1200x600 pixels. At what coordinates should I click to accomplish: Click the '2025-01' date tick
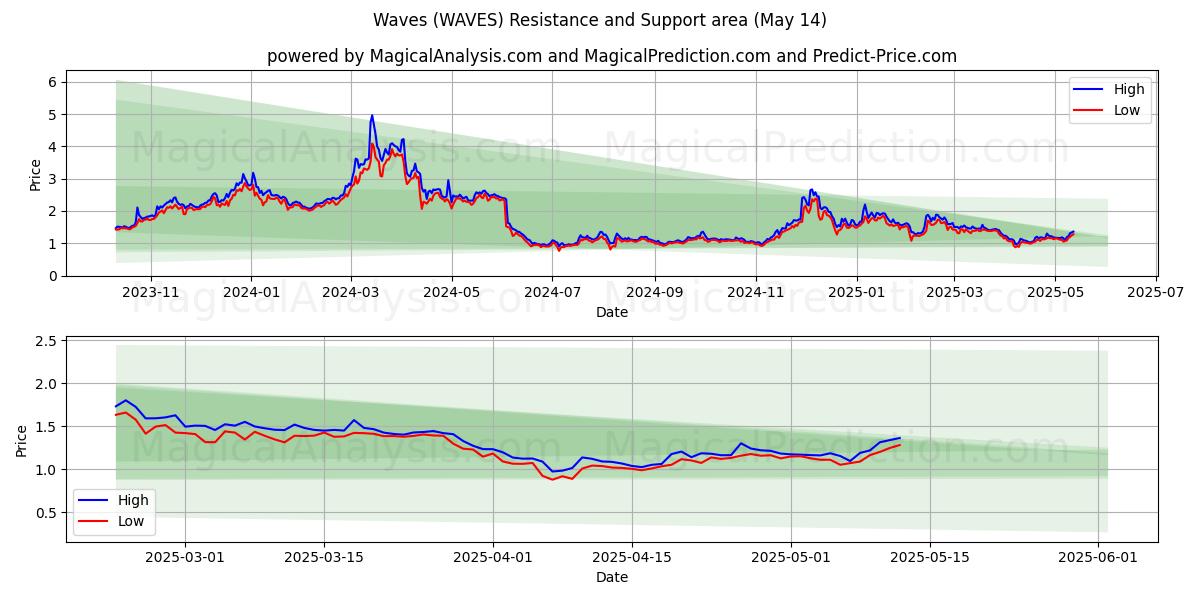(x=857, y=292)
